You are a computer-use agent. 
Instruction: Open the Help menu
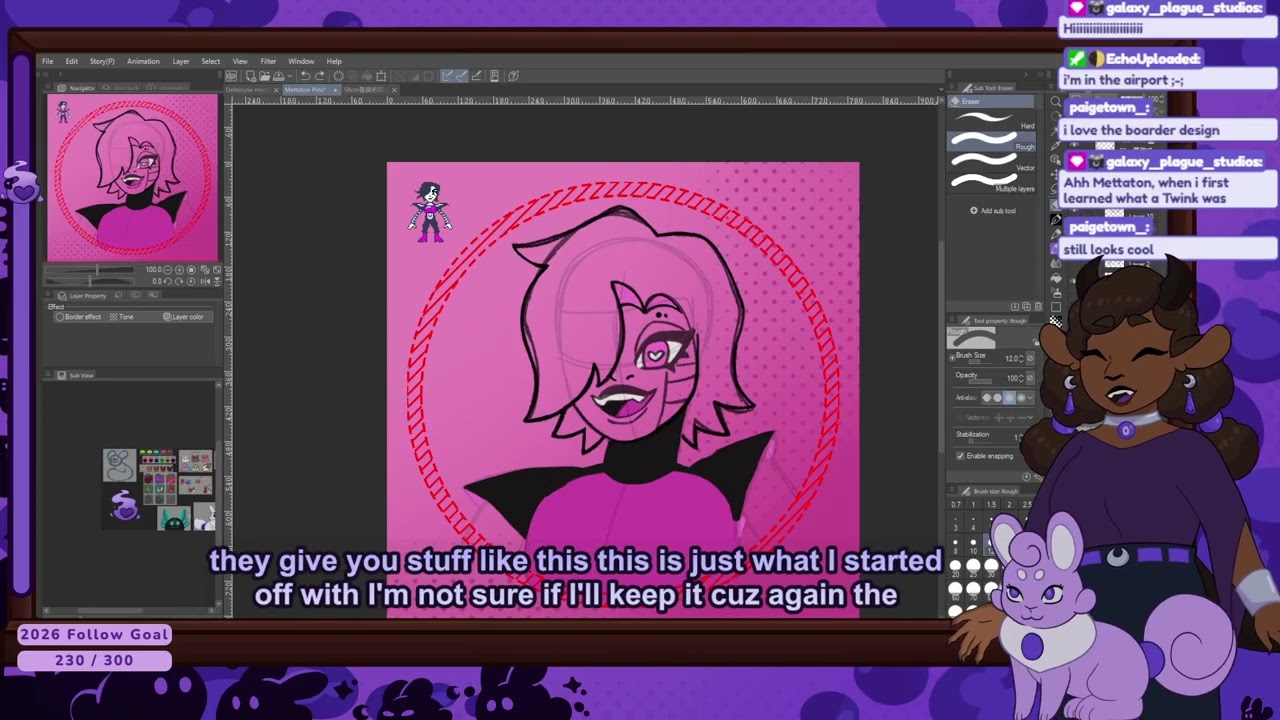[x=334, y=61]
